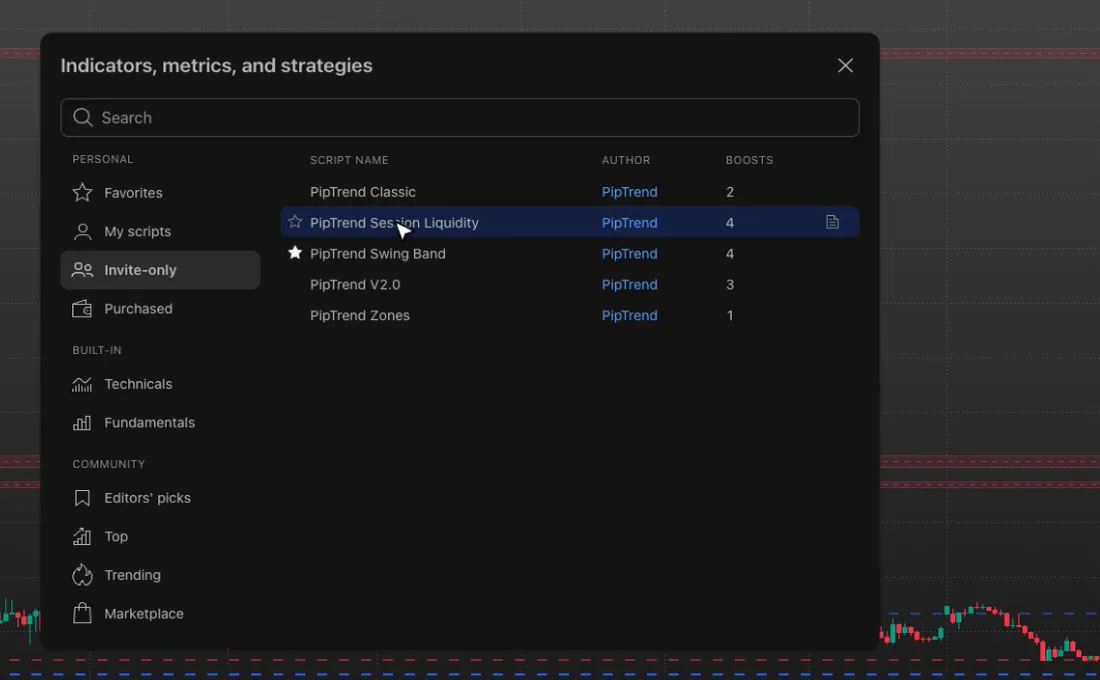Screen dimensions: 1100x680
Task: Unfavorite PipTrend Swing Band star
Action: (x=295, y=253)
